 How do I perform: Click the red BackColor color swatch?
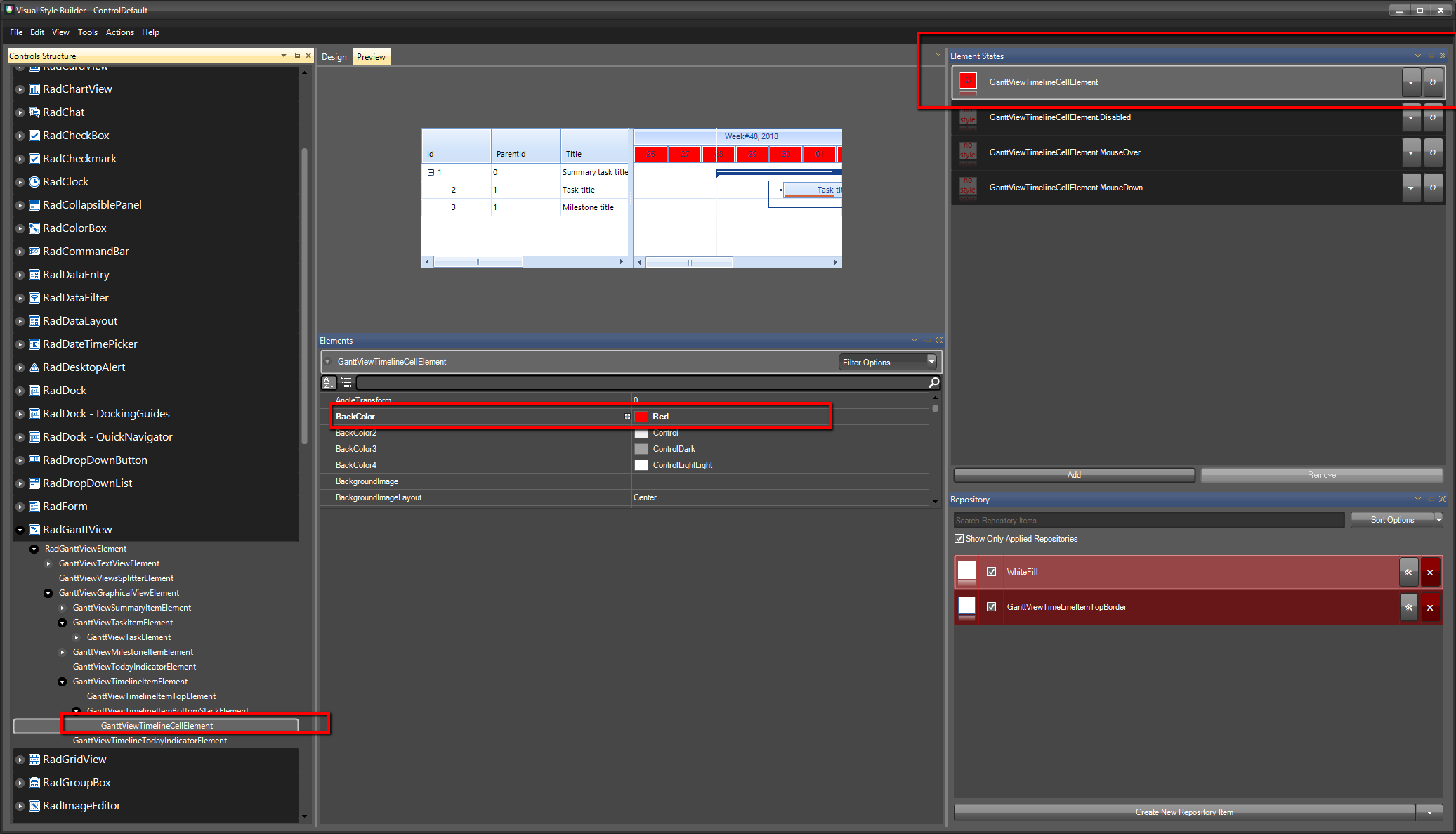(641, 417)
